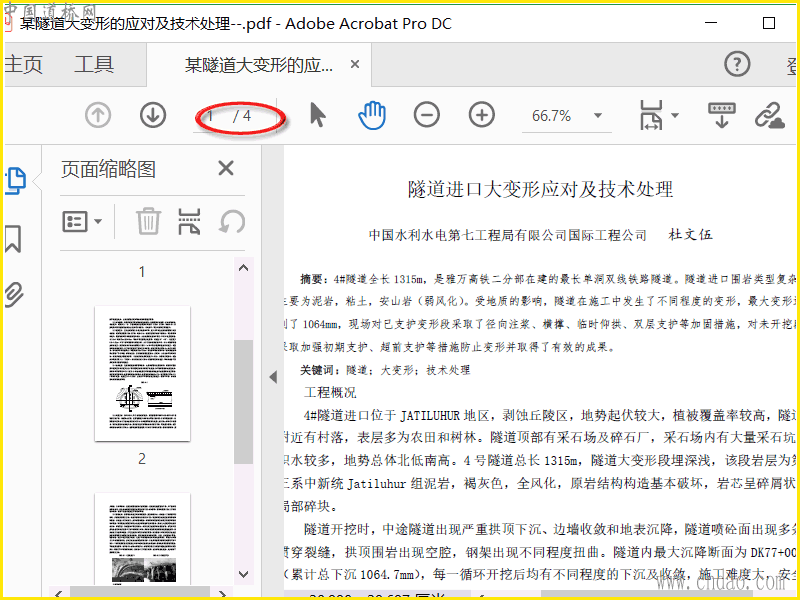Image resolution: width=800 pixels, height=600 pixels.
Task: Close the 页面缩略图 panel
Action: click(x=226, y=168)
